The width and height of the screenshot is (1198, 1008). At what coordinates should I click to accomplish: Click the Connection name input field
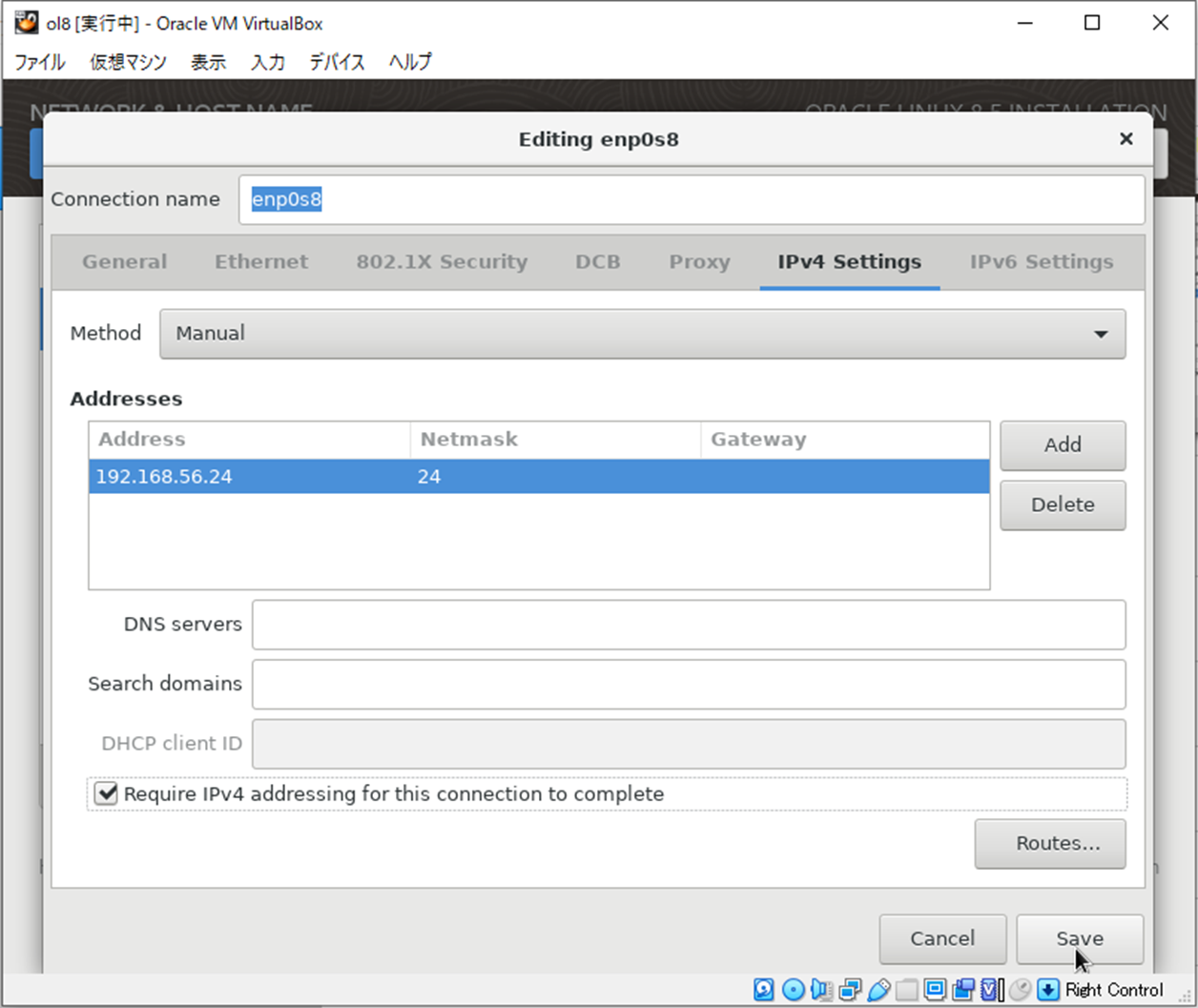[x=692, y=199]
